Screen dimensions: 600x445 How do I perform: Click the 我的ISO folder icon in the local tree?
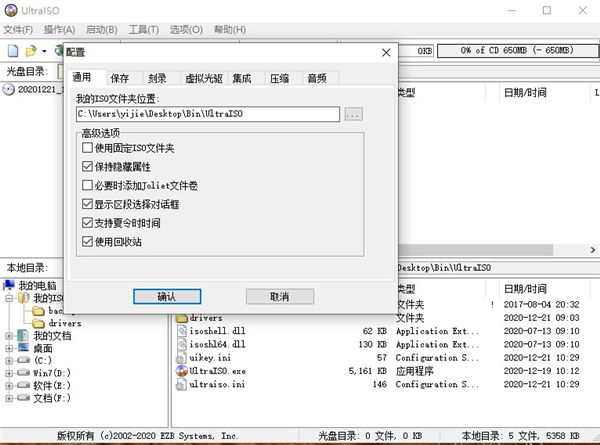tap(24, 298)
